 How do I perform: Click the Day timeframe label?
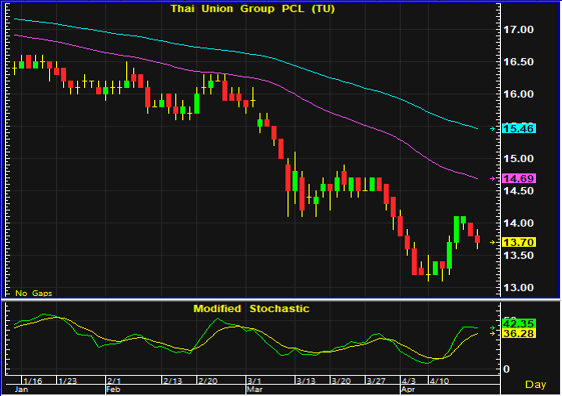[x=535, y=385]
